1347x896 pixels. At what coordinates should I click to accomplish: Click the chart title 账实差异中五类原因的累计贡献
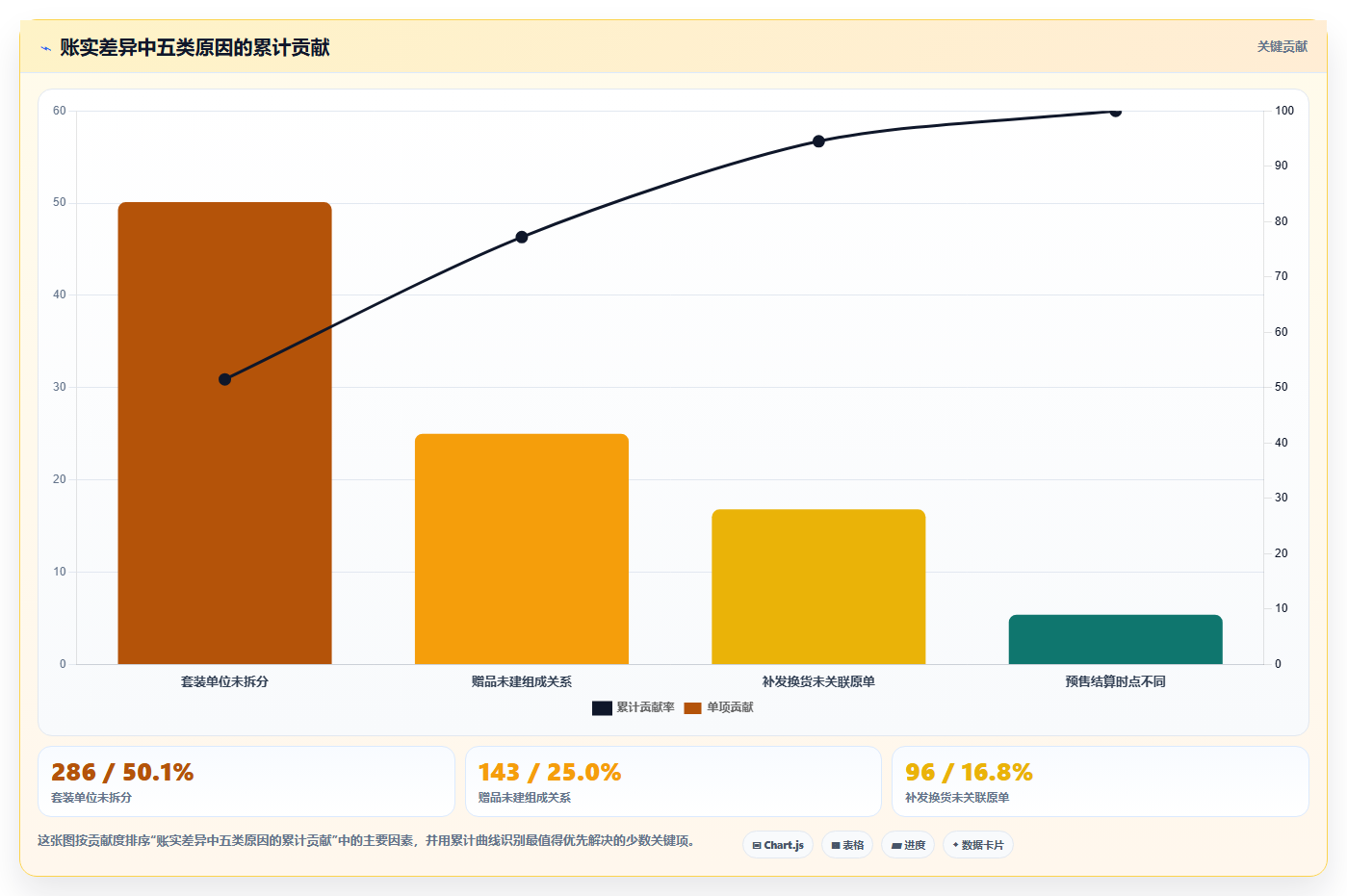(x=194, y=47)
